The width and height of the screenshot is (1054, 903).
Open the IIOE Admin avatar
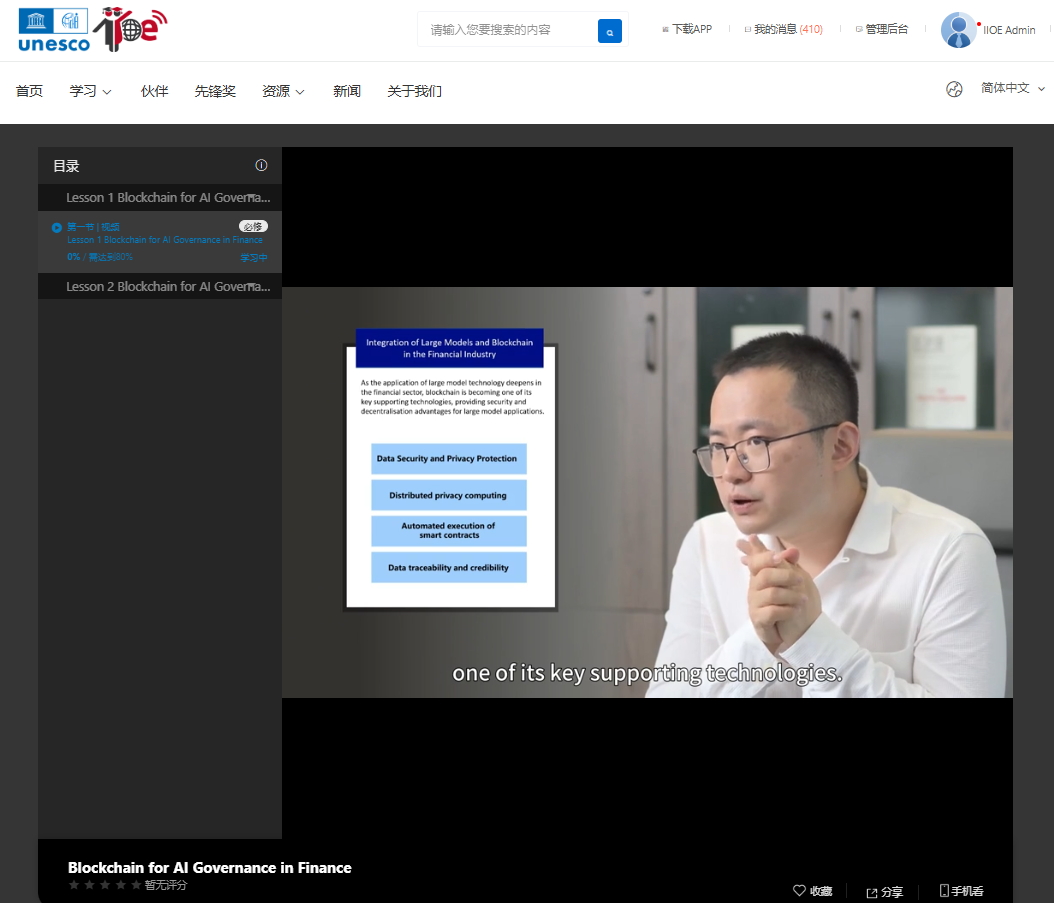click(x=958, y=30)
